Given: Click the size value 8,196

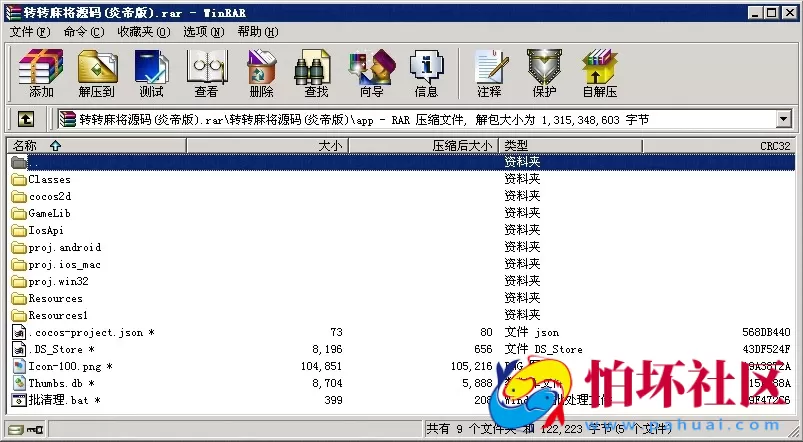Looking at the screenshot, I should (x=327, y=349).
